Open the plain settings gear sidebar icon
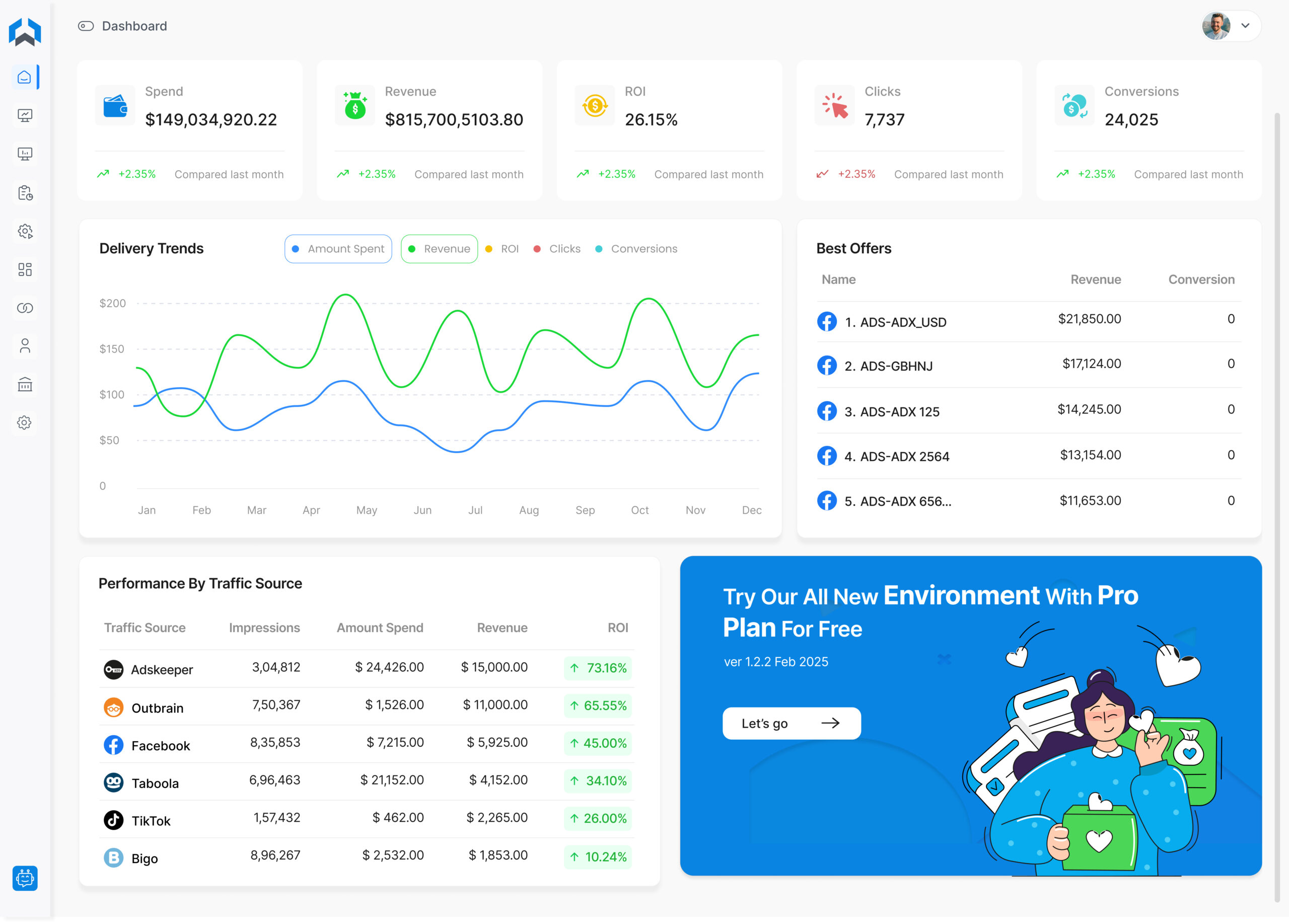The height and width of the screenshot is (924, 1289). (25, 423)
